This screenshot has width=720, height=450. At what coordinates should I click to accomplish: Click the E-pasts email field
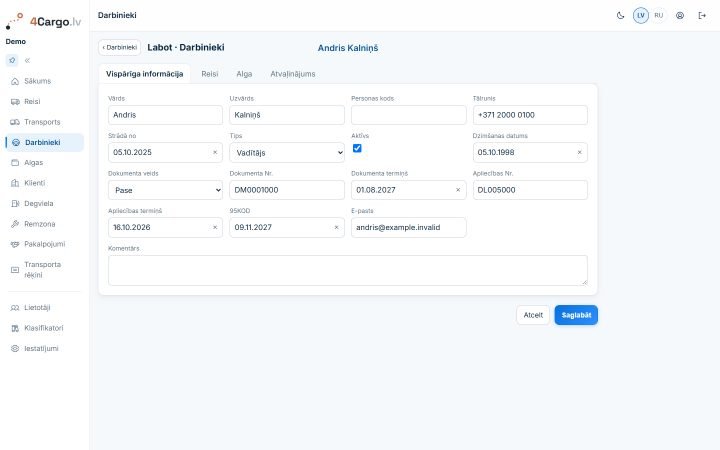409,227
